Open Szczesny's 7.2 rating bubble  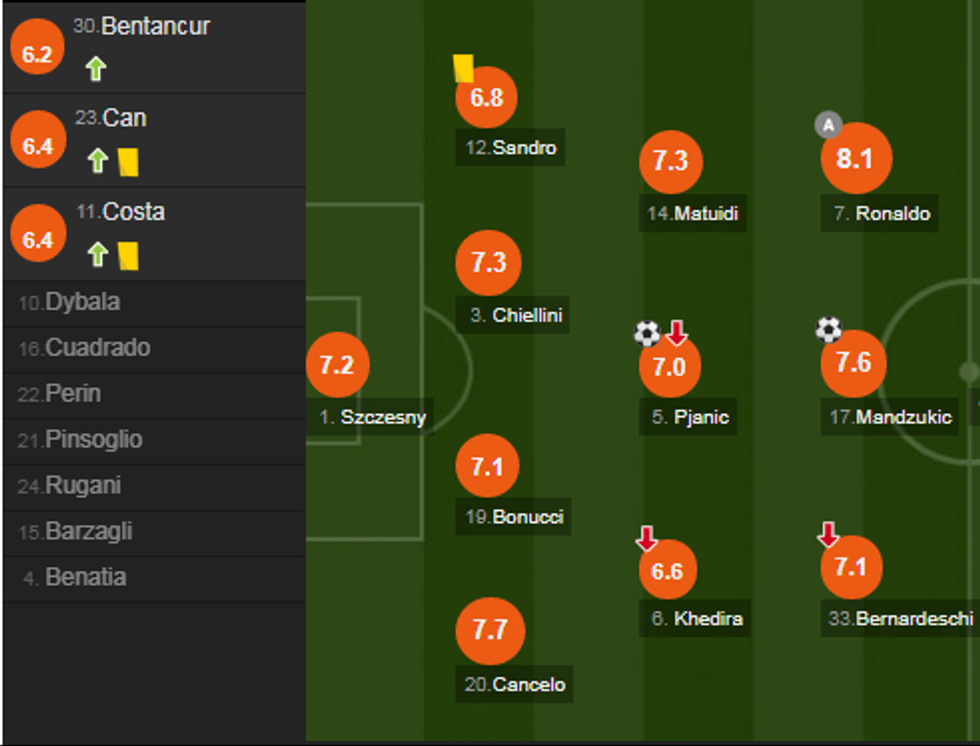337,365
